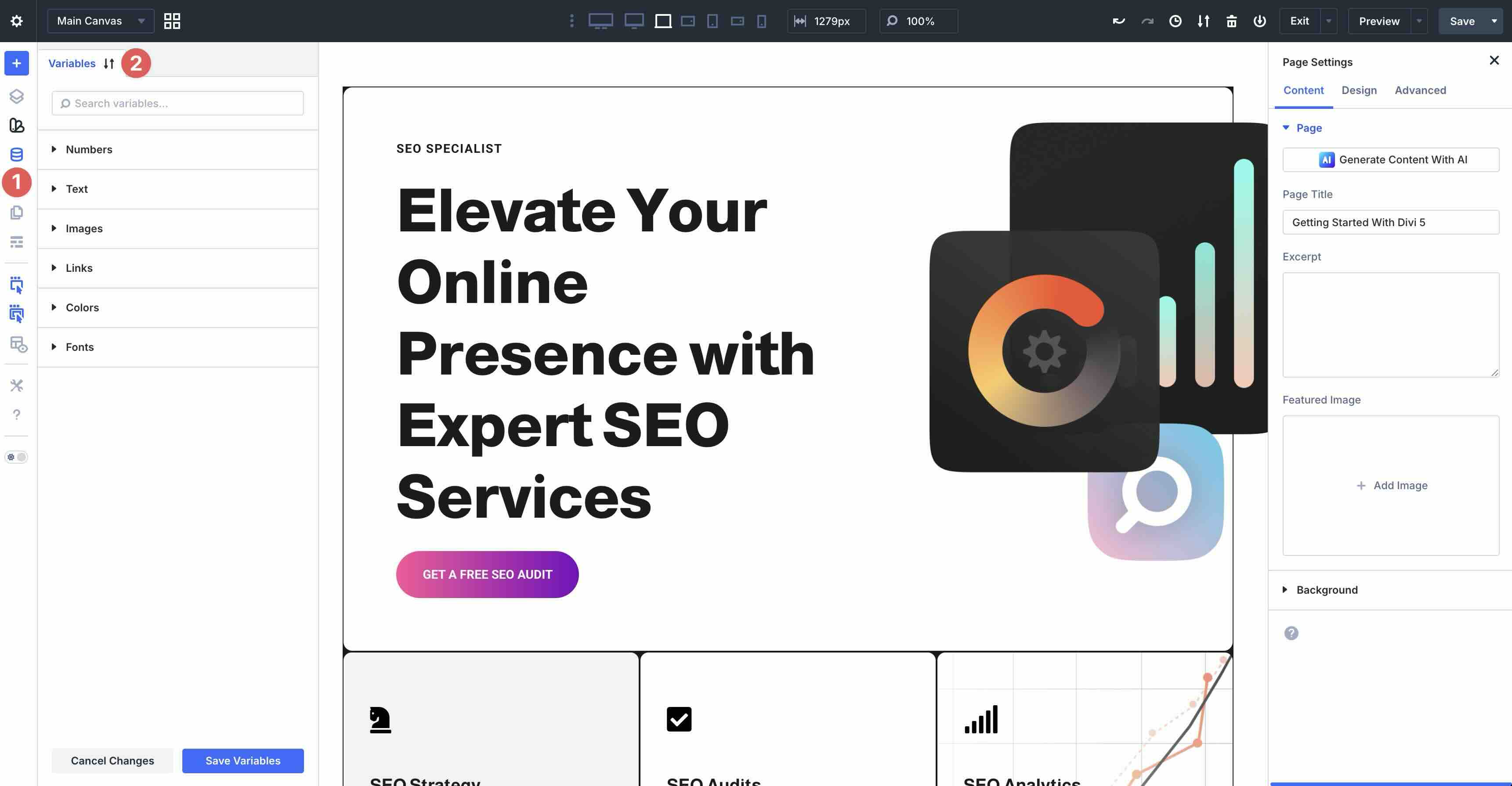The height and width of the screenshot is (786, 1512).
Task: Click the Search variables input field
Action: 178,103
